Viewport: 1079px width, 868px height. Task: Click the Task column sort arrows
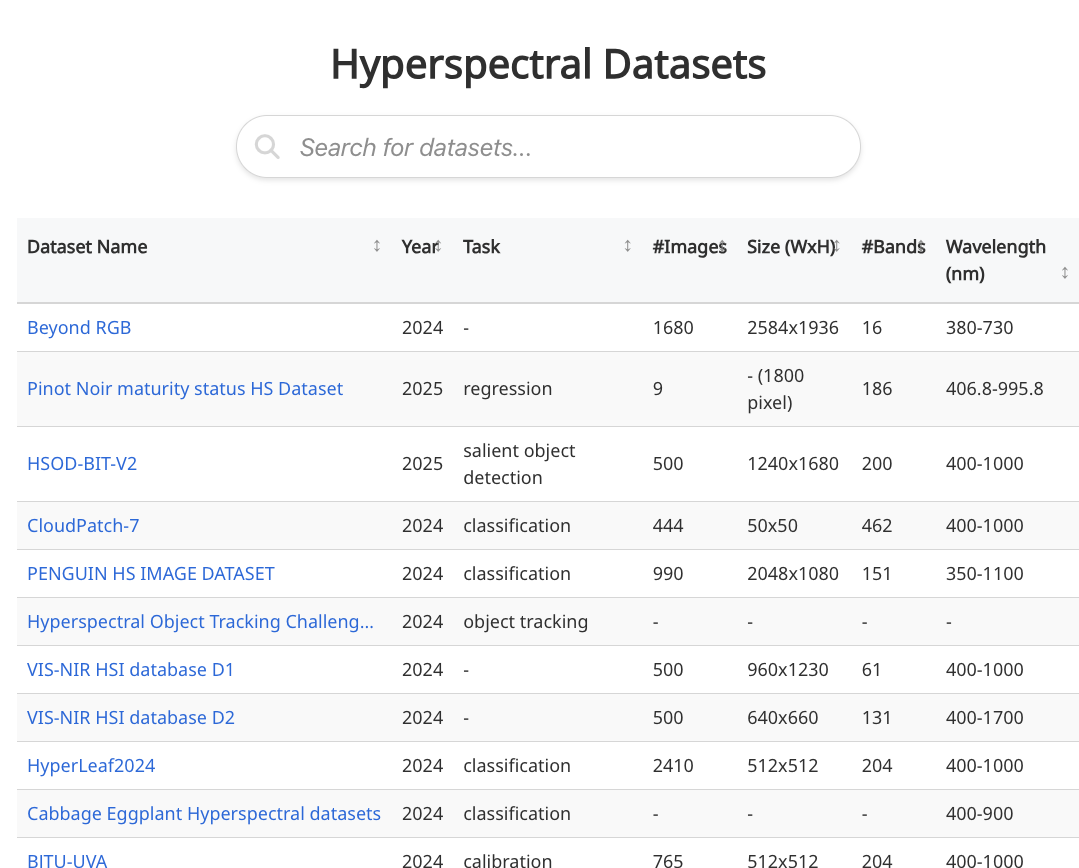[x=627, y=245]
